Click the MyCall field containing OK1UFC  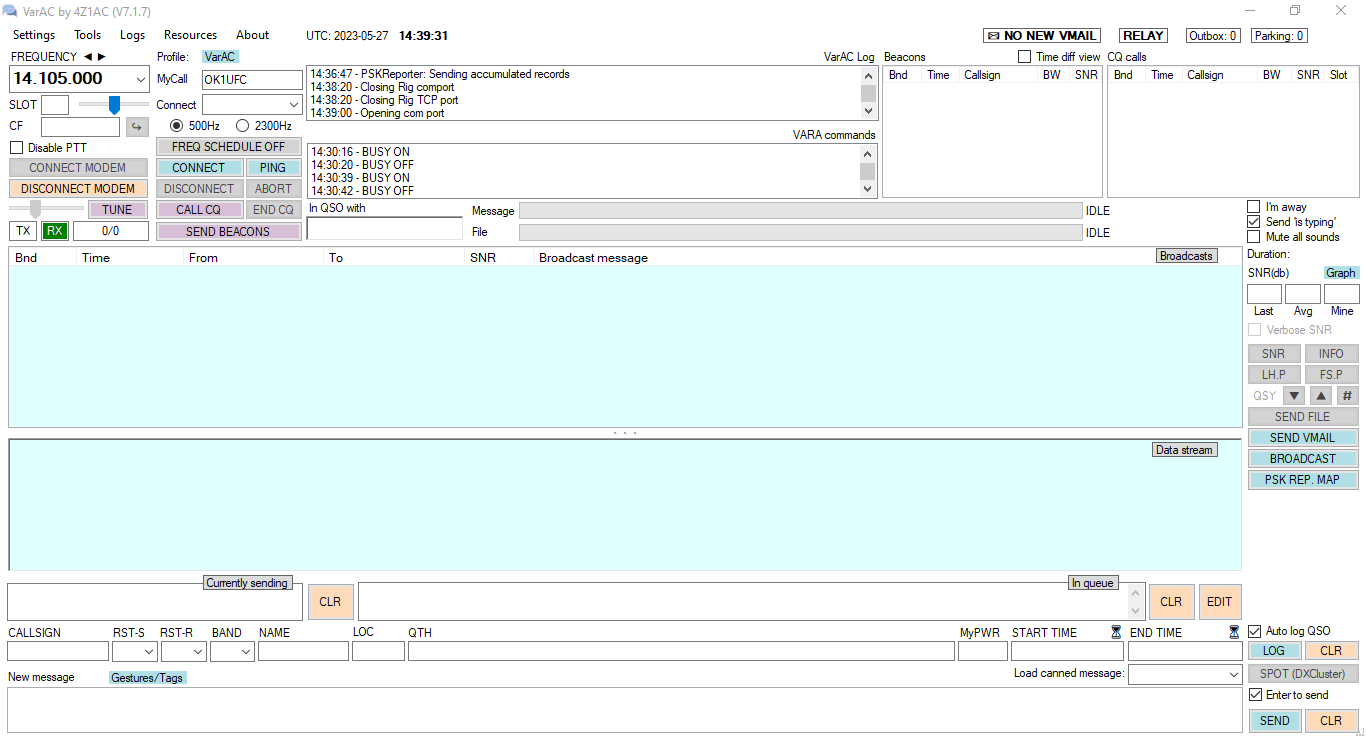251,80
